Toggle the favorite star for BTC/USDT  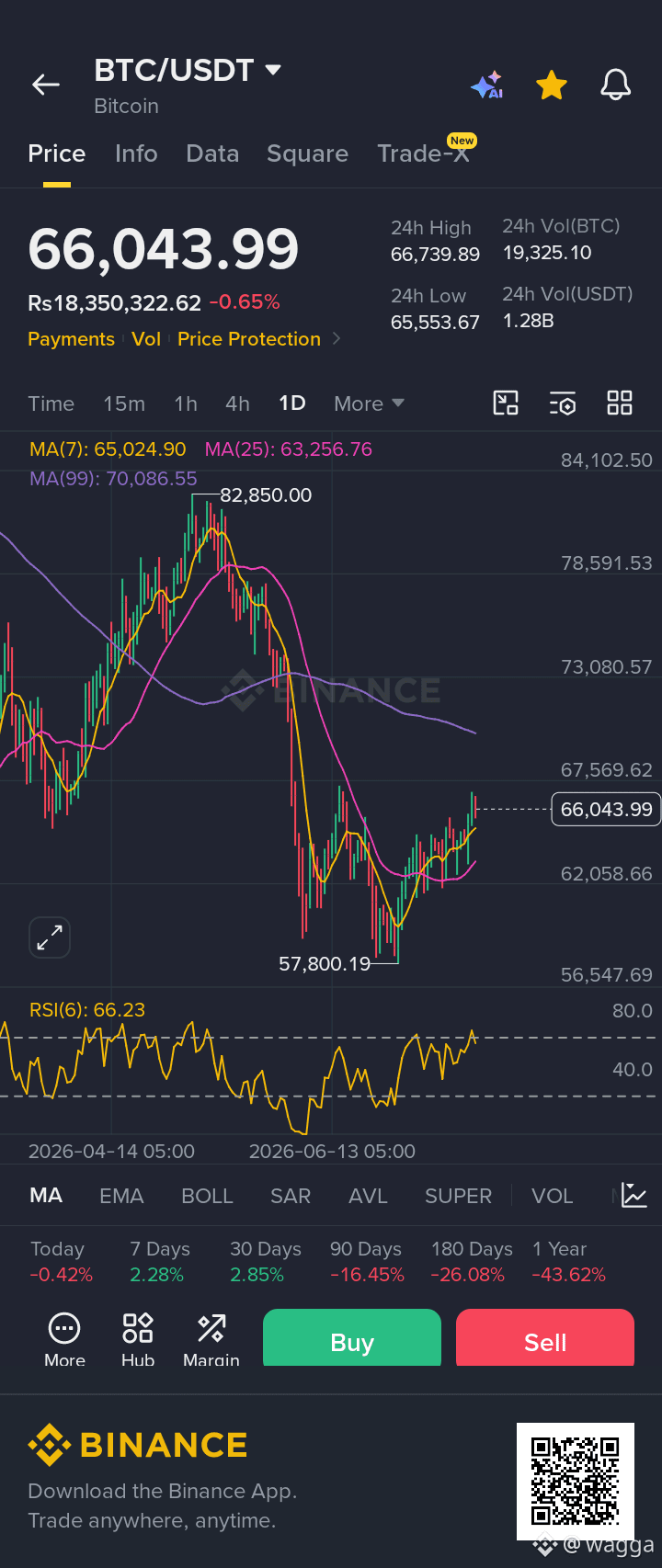point(552,85)
